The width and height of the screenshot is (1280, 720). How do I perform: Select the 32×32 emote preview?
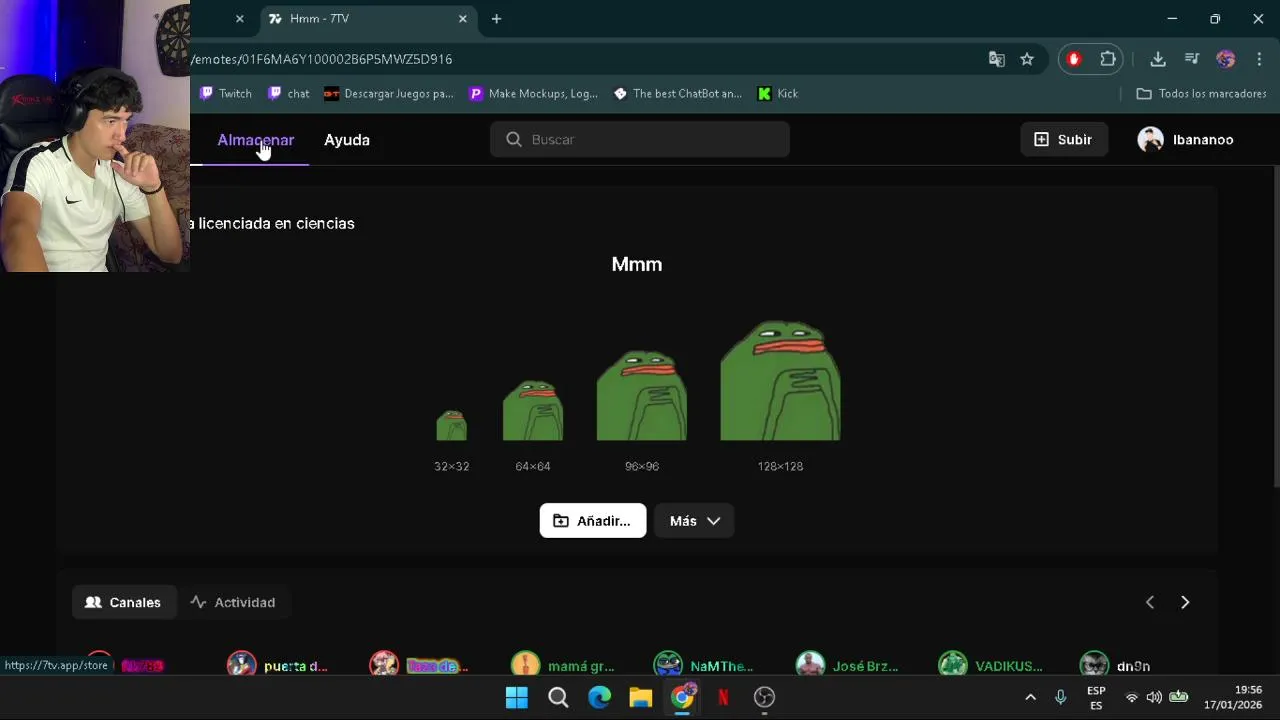451,425
